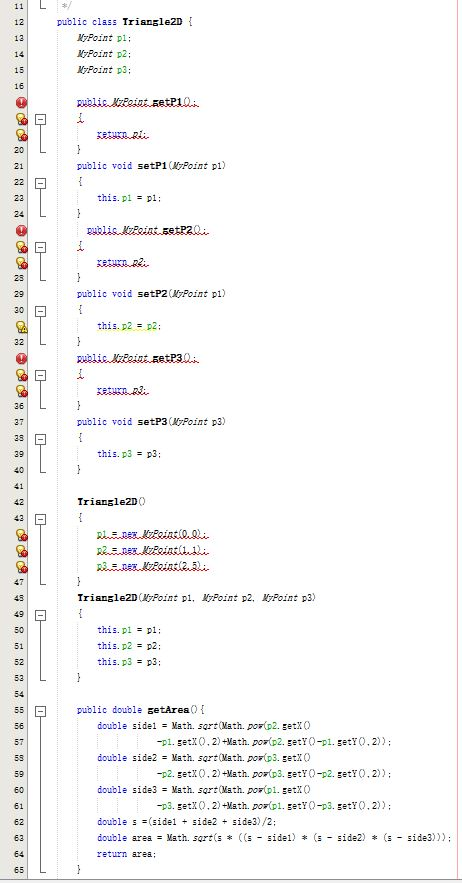The width and height of the screenshot is (462, 883).
Task: Click 'public MyPoint getP1();' declaration text
Action: [138, 102]
